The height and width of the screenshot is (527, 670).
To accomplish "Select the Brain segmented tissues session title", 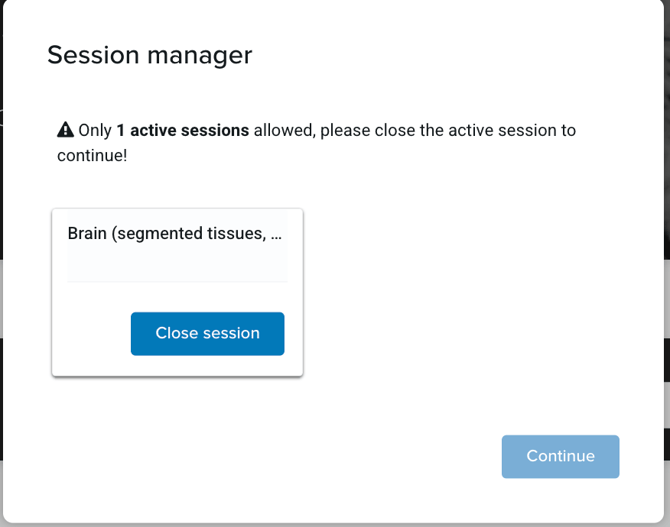I will (176, 234).
